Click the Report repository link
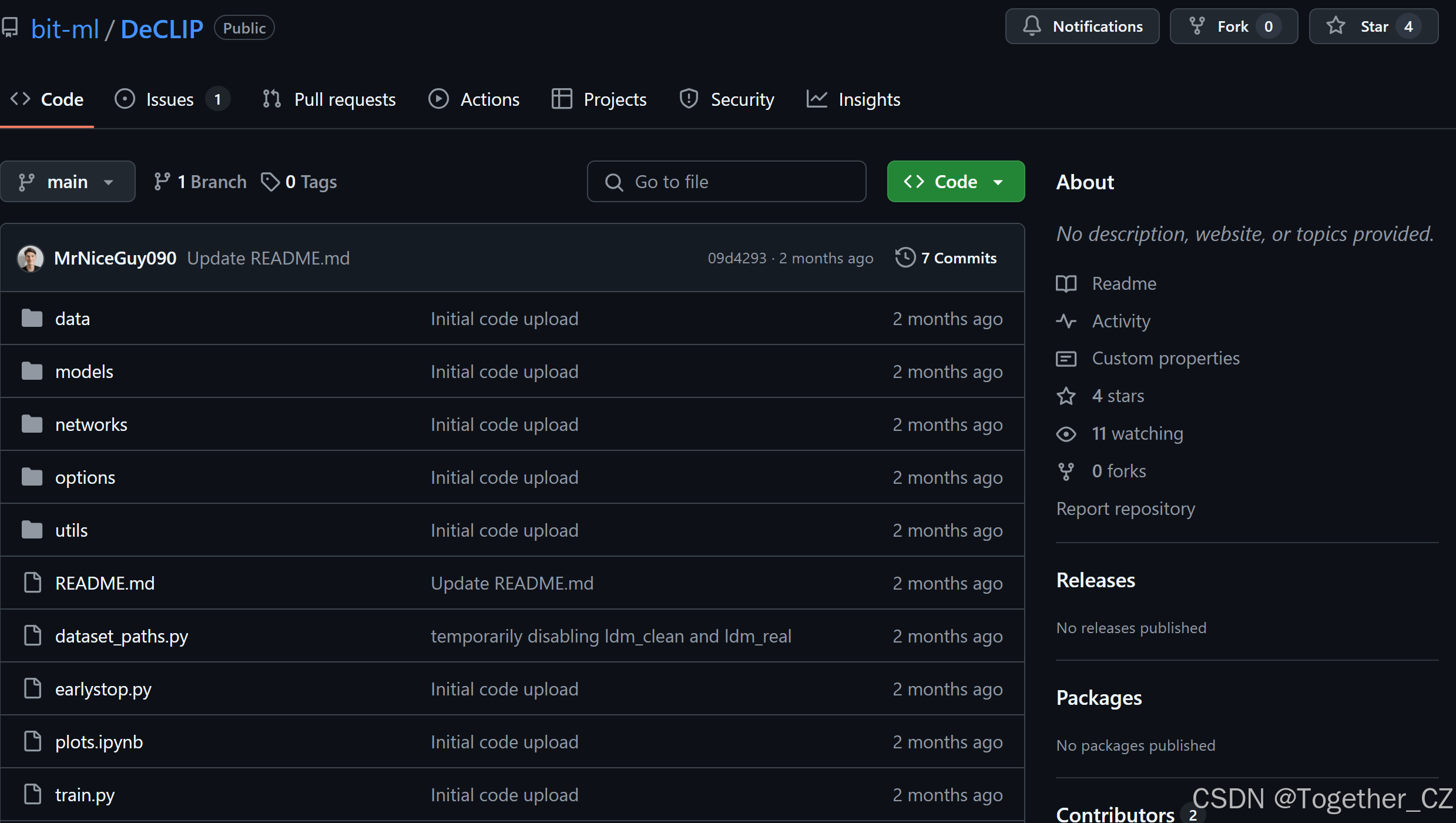 [1125, 508]
